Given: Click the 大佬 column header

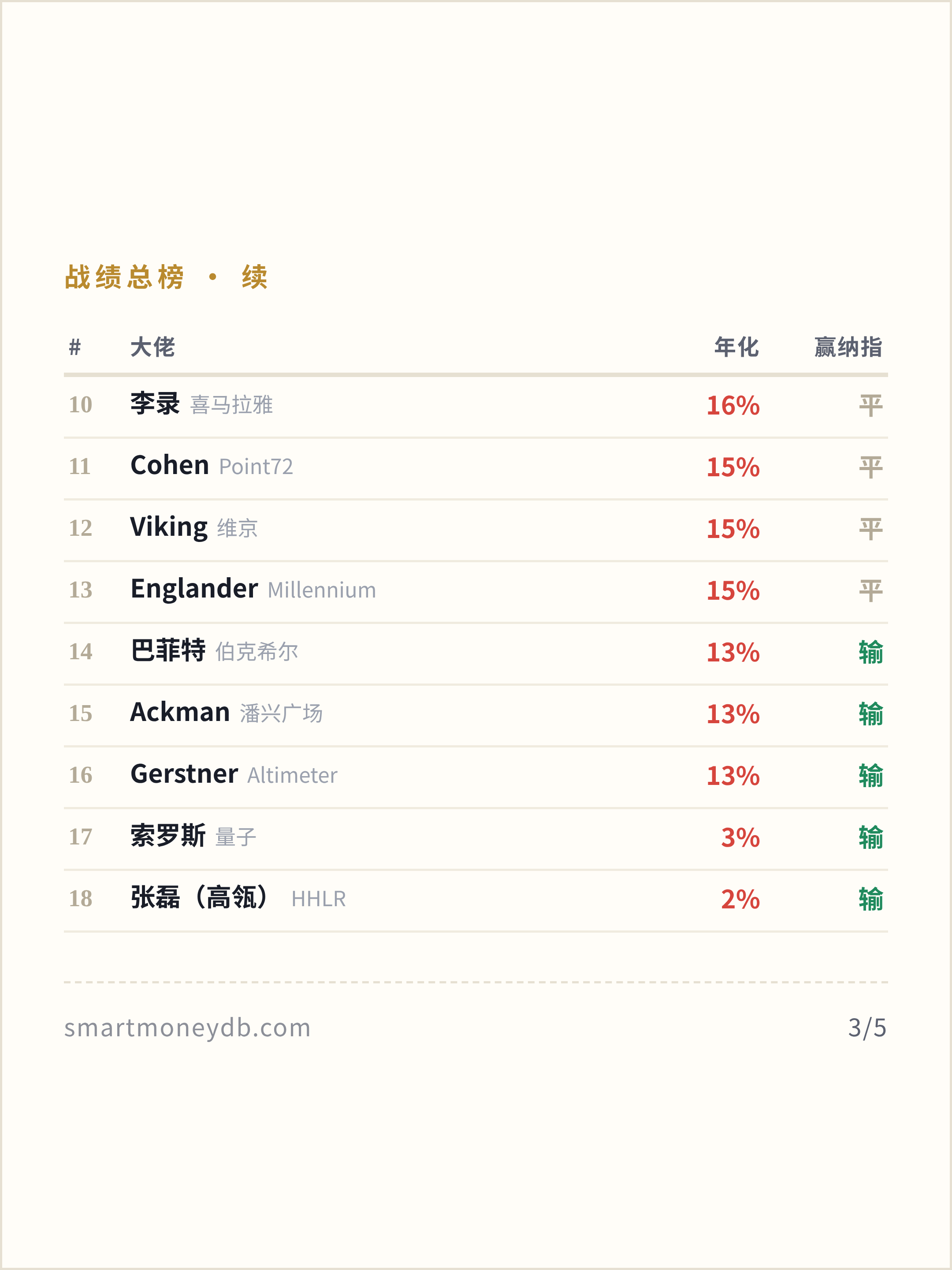Looking at the screenshot, I should coord(152,347).
